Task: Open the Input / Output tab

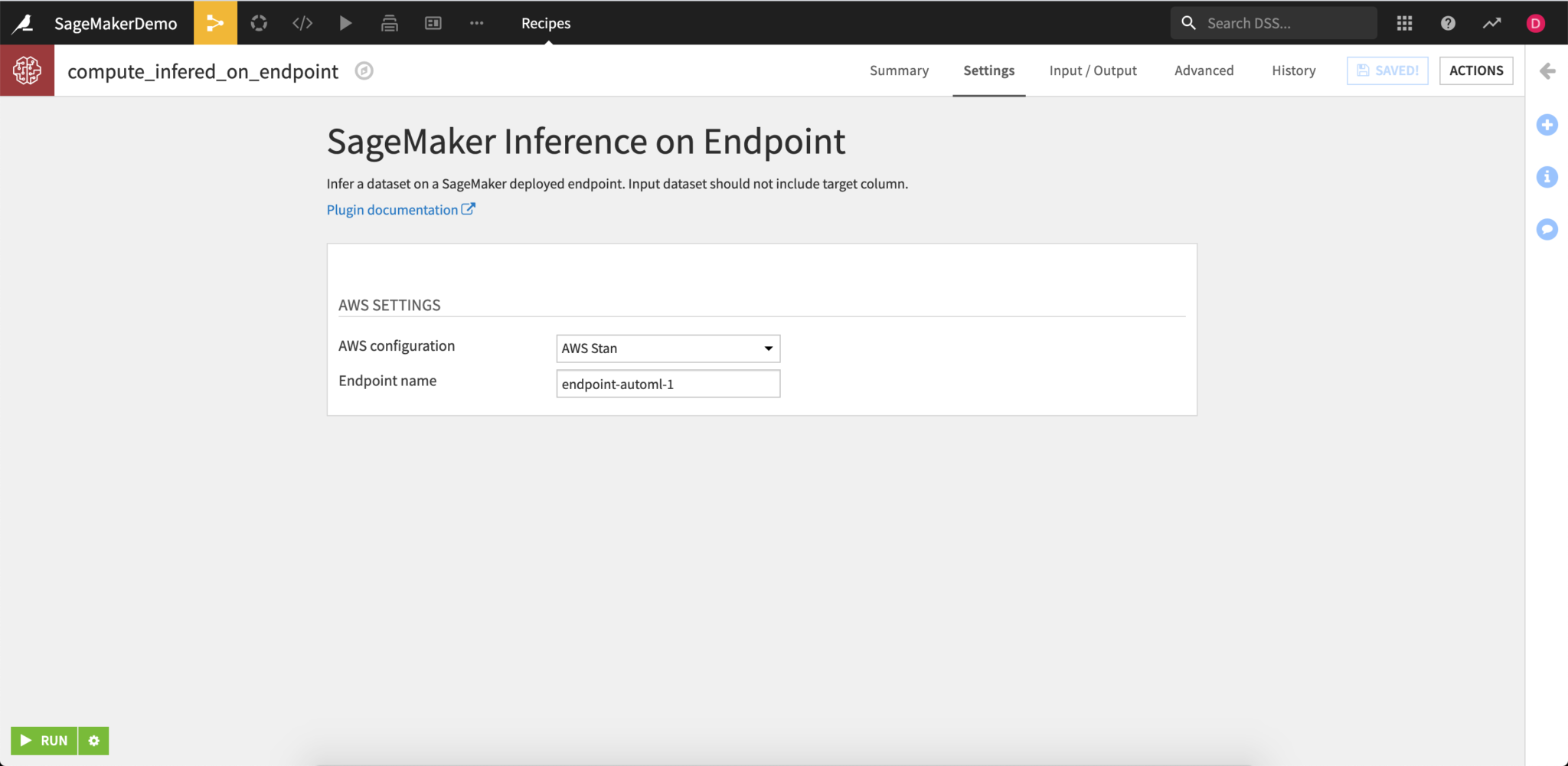Action: click(x=1093, y=70)
